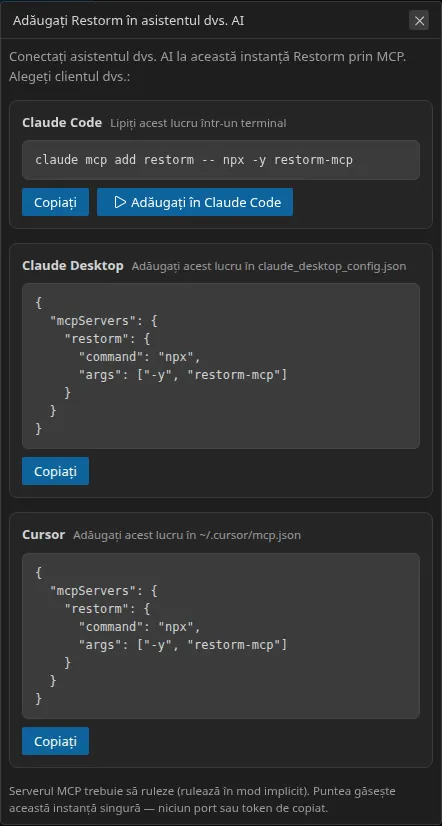Select the Cursor section heading
The width and height of the screenshot is (442, 826).
43,535
